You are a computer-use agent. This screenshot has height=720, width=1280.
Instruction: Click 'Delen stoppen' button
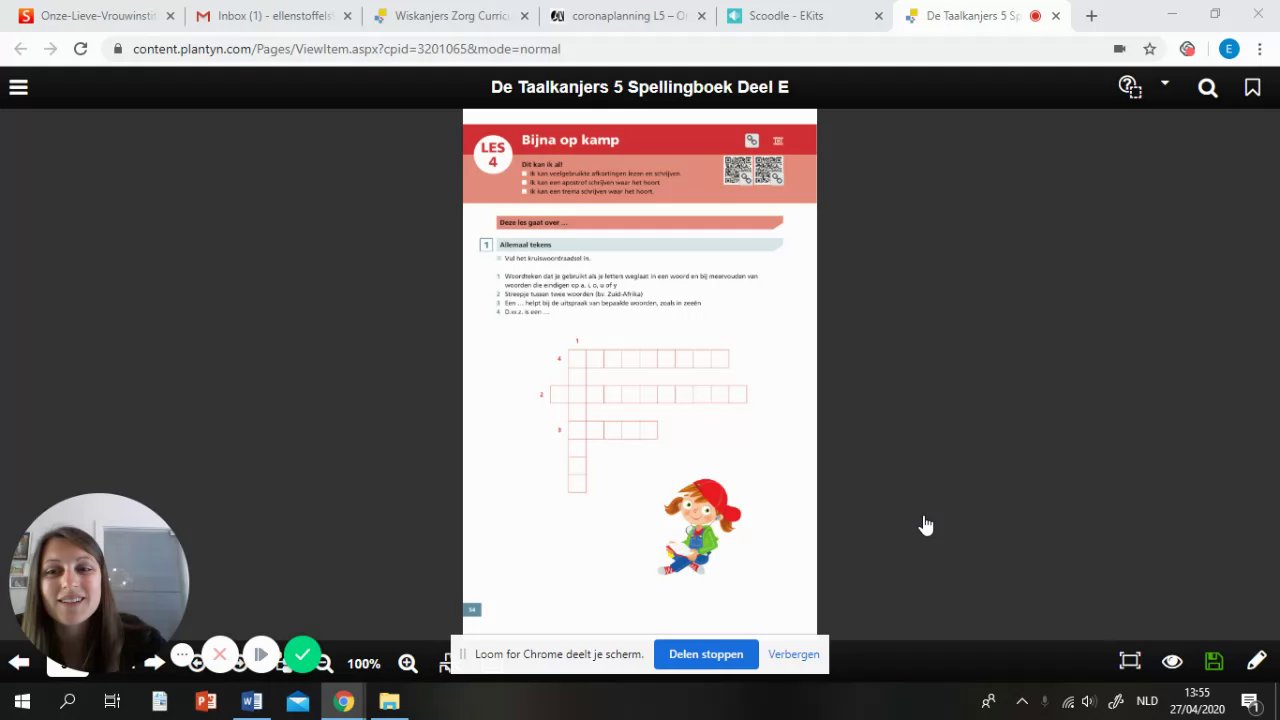(706, 654)
